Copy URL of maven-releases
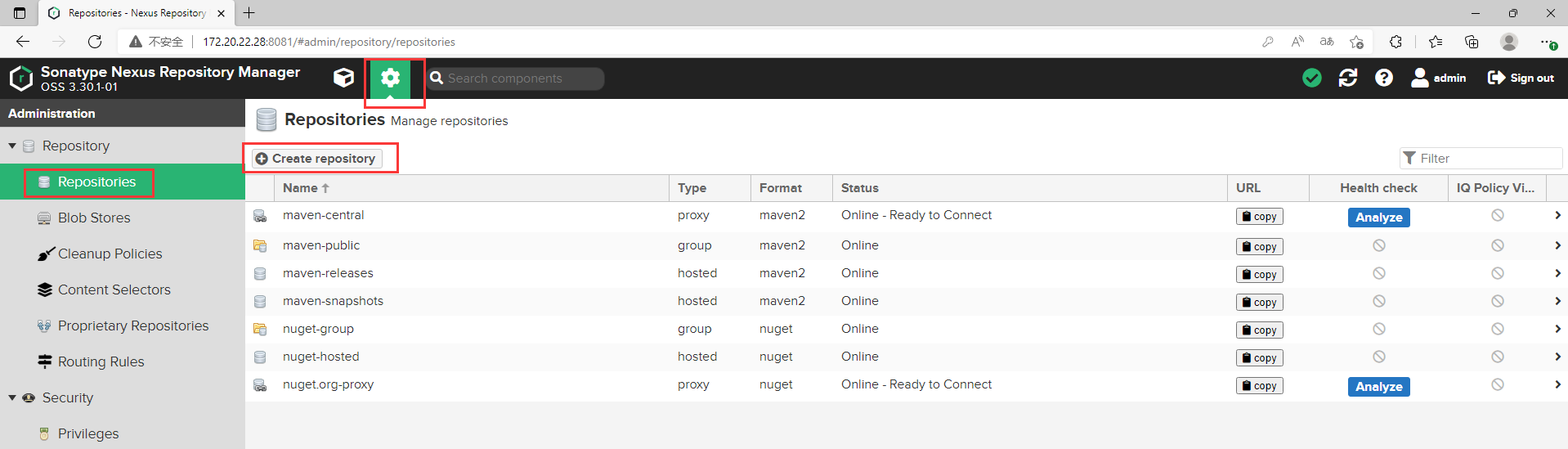1568x449 pixels. click(1259, 275)
